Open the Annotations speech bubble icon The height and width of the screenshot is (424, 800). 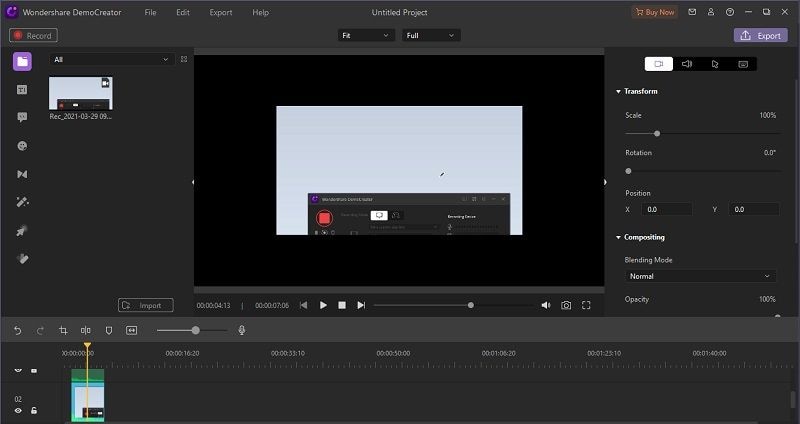click(22, 117)
